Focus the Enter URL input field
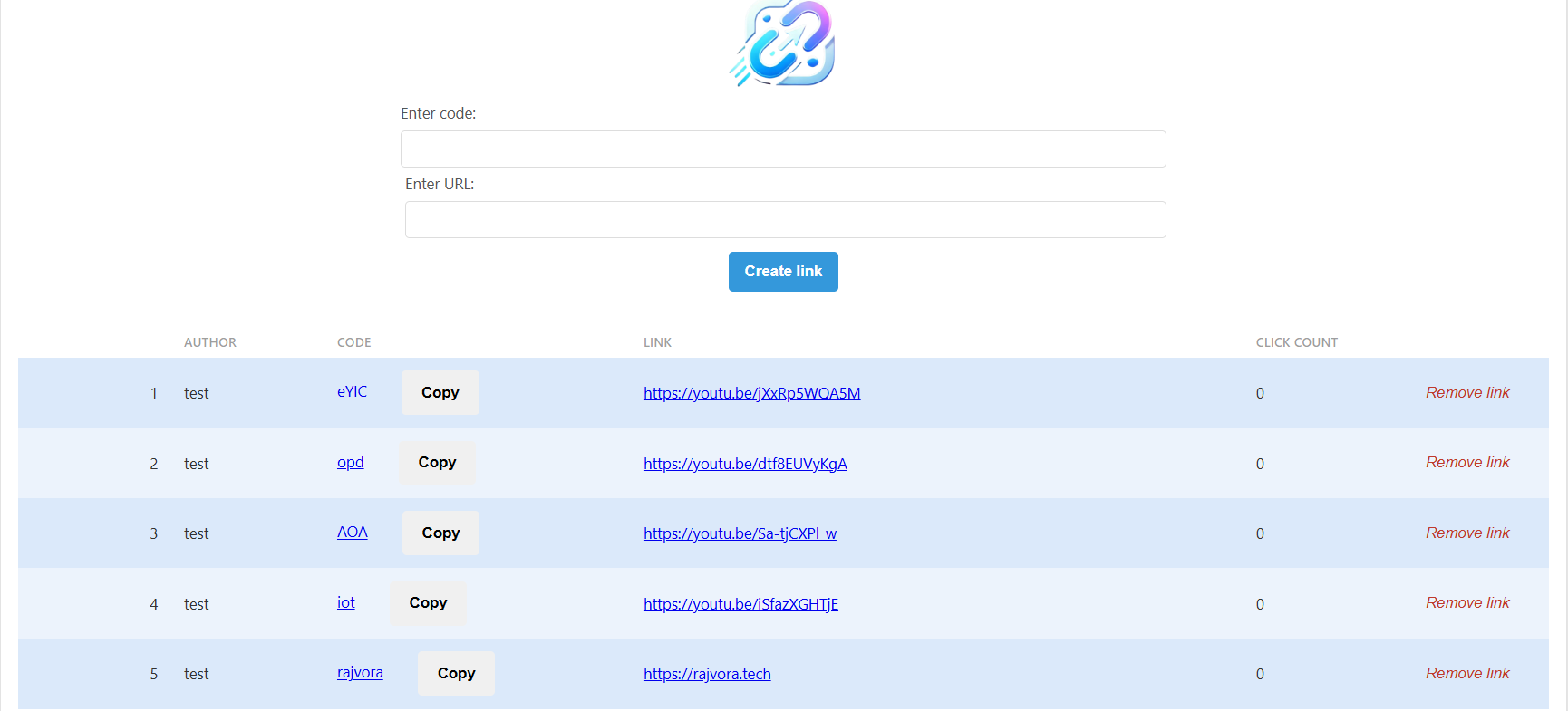Viewport: 1568px width, 711px height. (785, 219)
